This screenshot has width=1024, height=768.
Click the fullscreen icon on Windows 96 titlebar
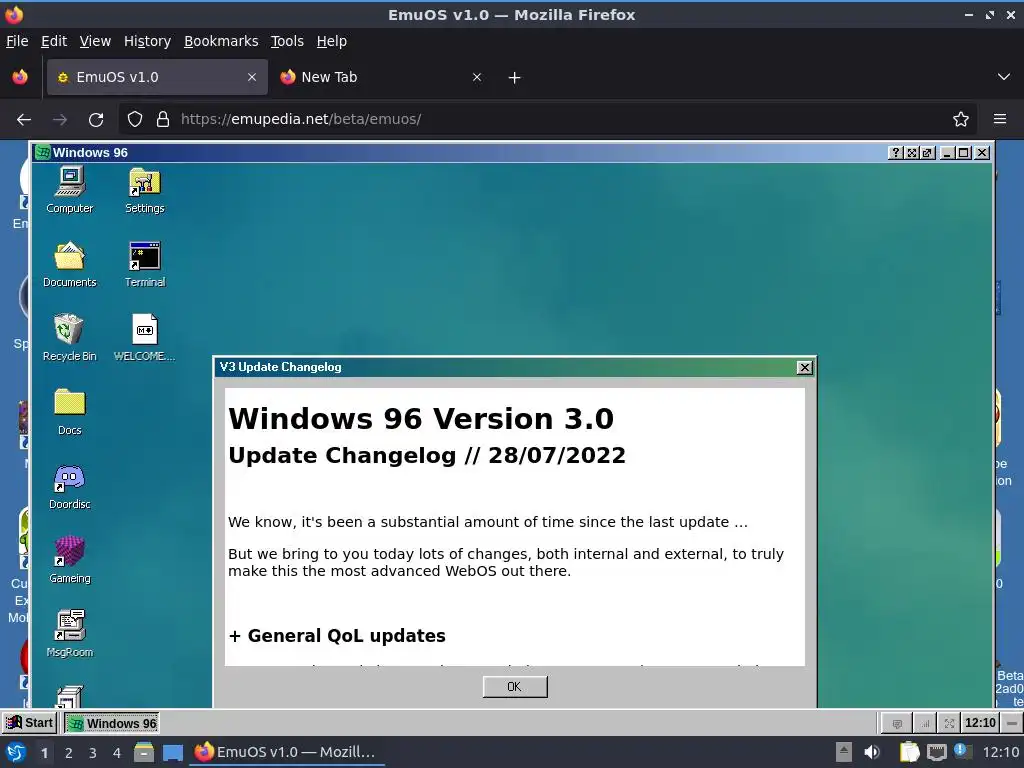pyautogui.click(x=912, y=153)
